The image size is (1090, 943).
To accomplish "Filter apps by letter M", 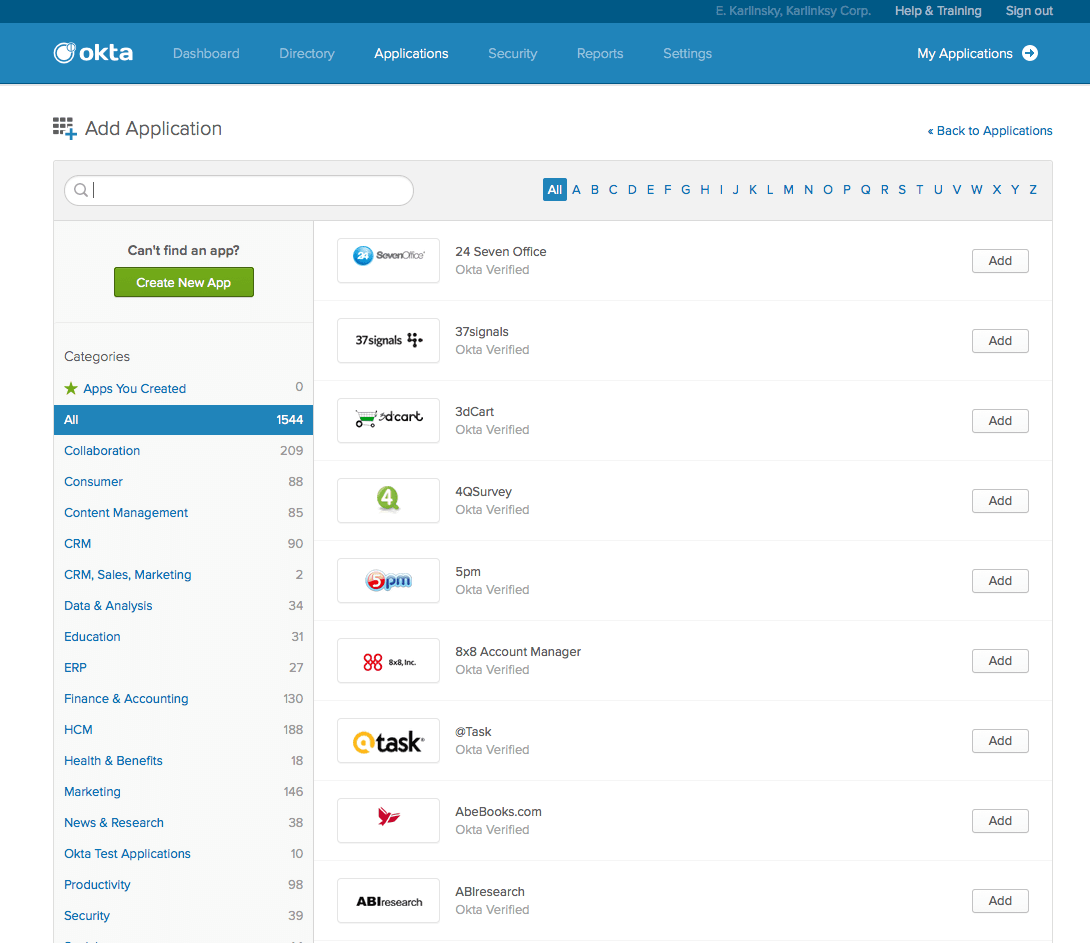I will [x=788, y=190].
